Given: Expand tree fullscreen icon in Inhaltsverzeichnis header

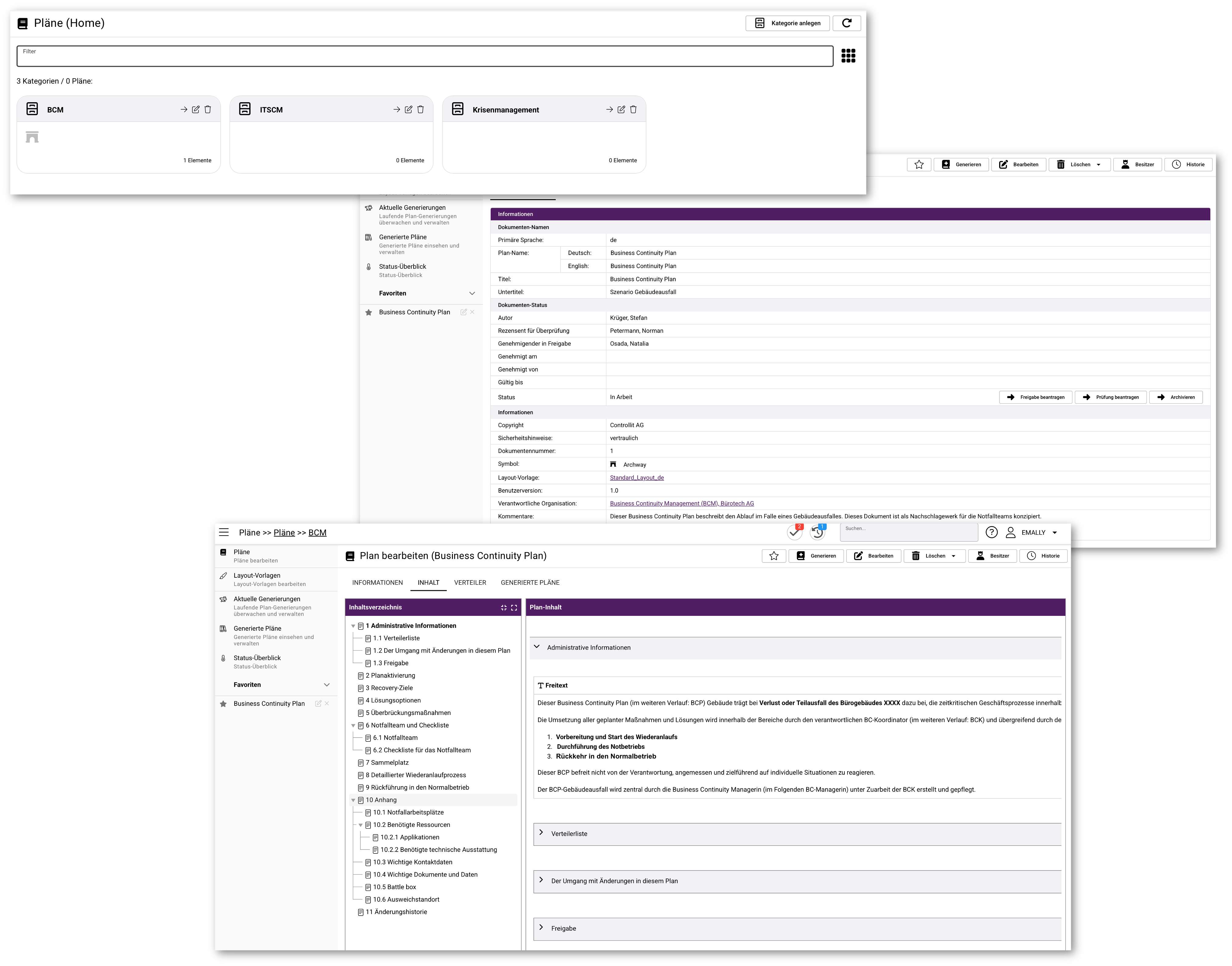Looking at the screenshot, I should (514, 607).
